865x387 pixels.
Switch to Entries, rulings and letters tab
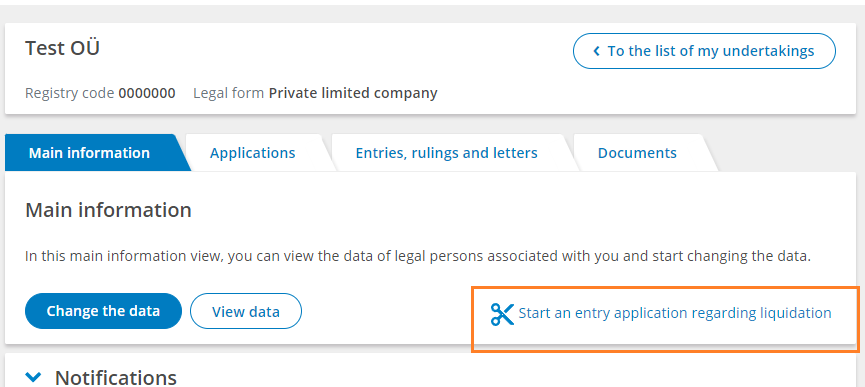(446, 153)
